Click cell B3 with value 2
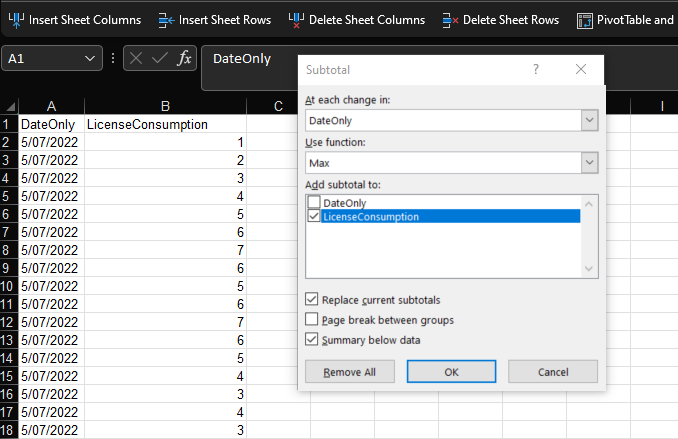The image size is (678, 439). [x=165, y=160]
